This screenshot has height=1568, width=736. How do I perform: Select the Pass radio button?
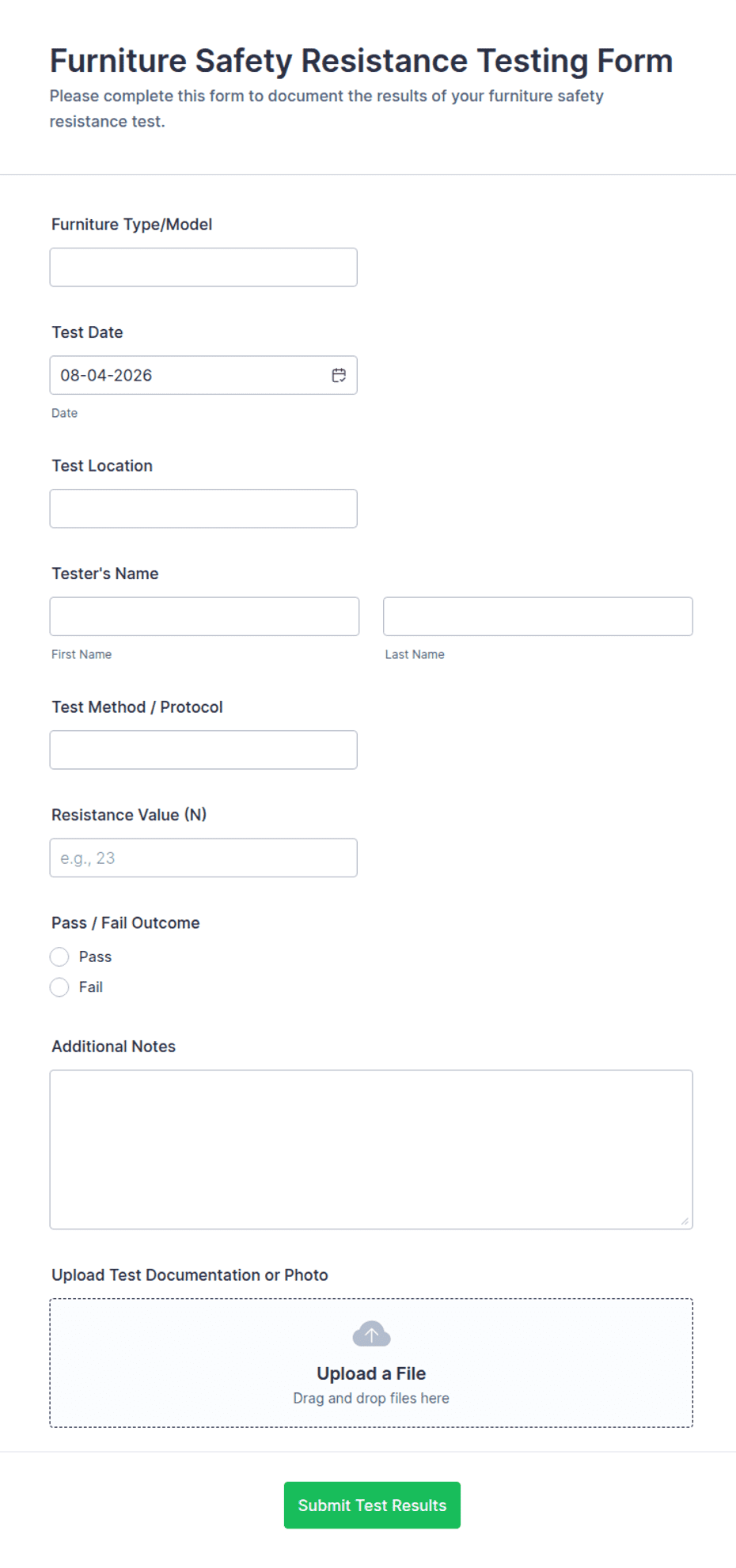click(x=59, y=956)
